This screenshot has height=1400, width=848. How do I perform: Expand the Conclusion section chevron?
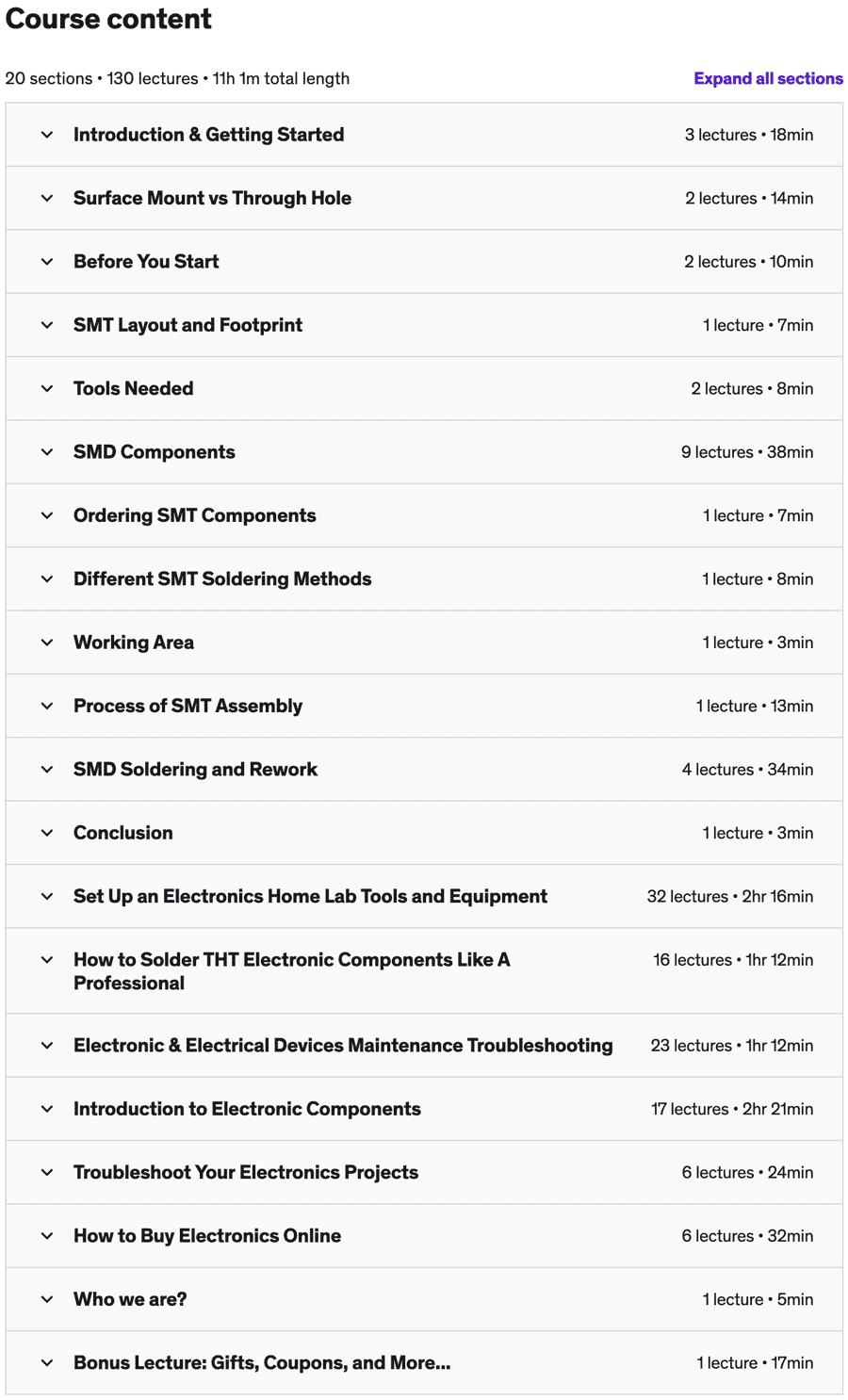click(x=47, y=833)
